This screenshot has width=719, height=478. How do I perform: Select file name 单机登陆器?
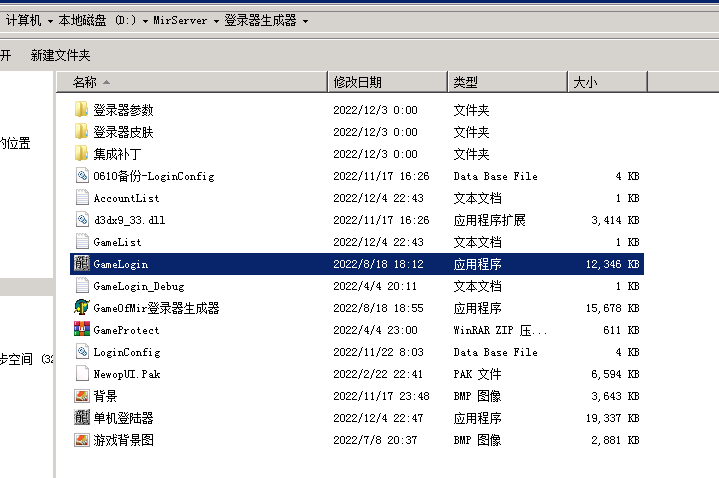pos(123,418)
